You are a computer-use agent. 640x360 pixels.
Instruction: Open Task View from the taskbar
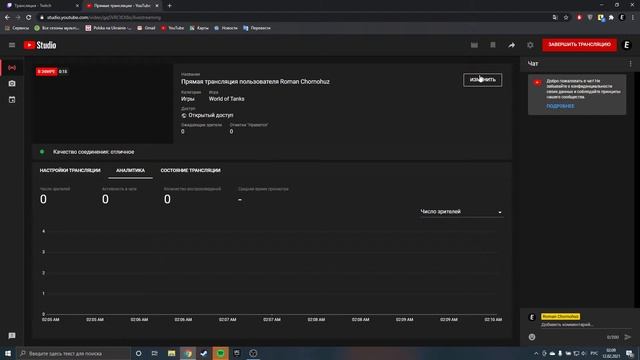(x=155, y=353)
